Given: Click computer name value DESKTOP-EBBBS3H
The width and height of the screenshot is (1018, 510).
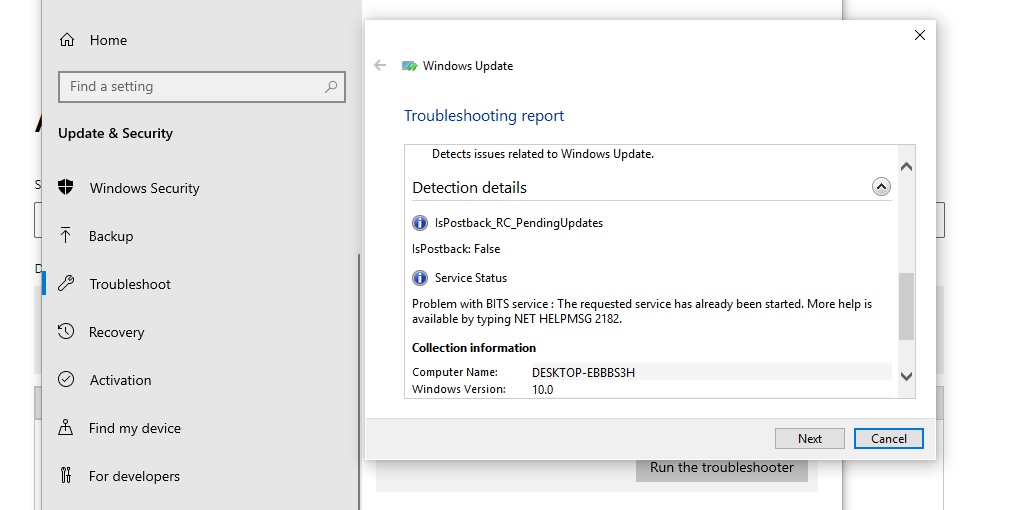Looking at the screenshot, I should tap(583, 372).
